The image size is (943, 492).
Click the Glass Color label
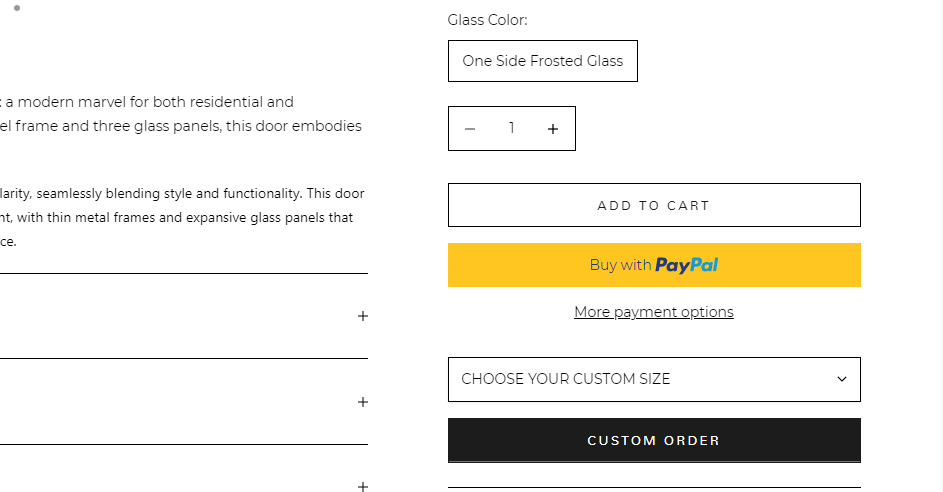pos(487,20)
